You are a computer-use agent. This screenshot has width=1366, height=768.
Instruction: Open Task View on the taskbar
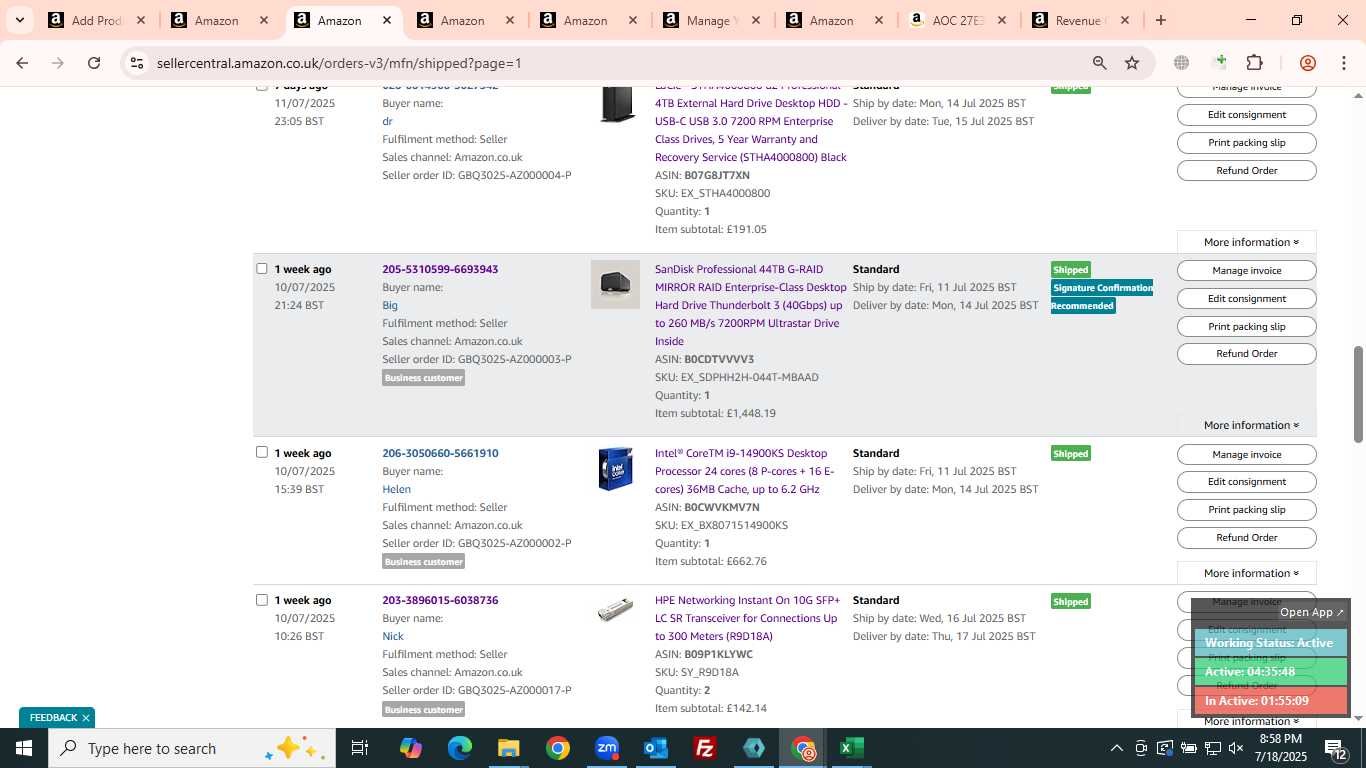tap(360, 748)
